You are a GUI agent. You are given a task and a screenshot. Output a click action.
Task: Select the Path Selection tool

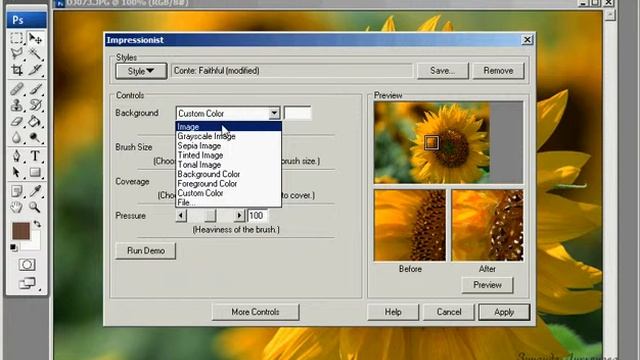pos(16,172)
